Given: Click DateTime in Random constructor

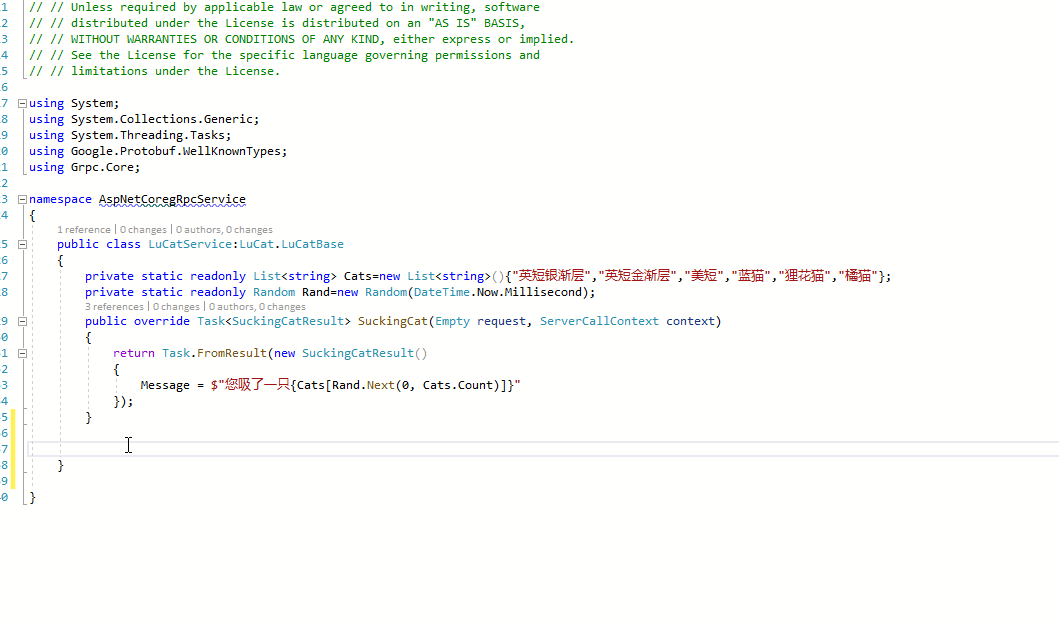Looking at the screenshot, I should click(442, 292).
